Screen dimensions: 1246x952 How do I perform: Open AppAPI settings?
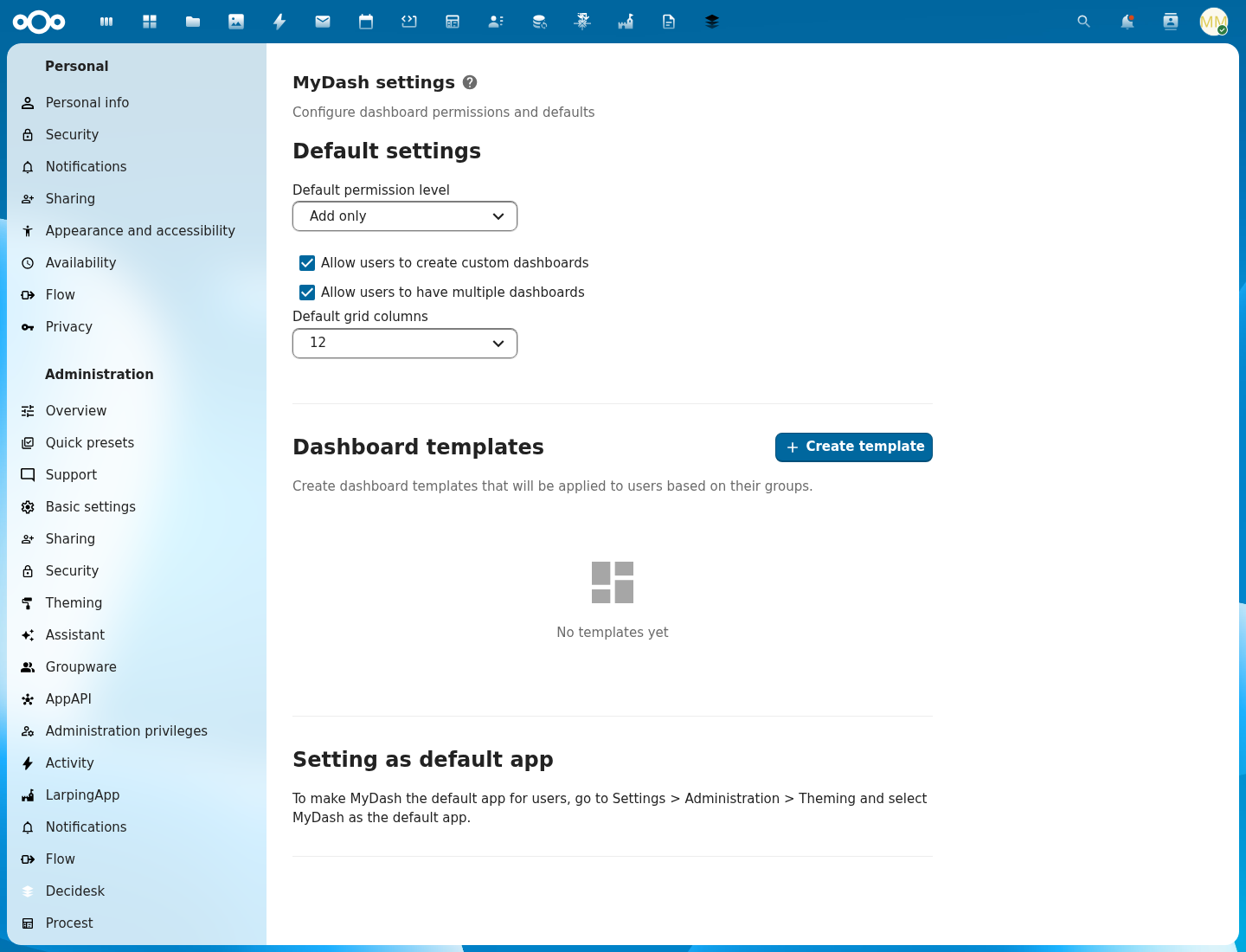point(137,699)
